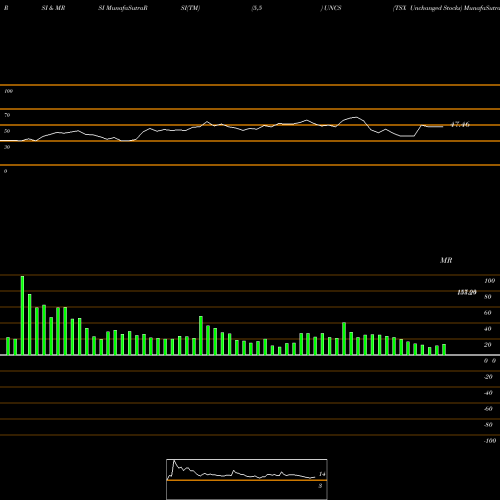Click the '-40' label on MR axis

coord(488,393)
